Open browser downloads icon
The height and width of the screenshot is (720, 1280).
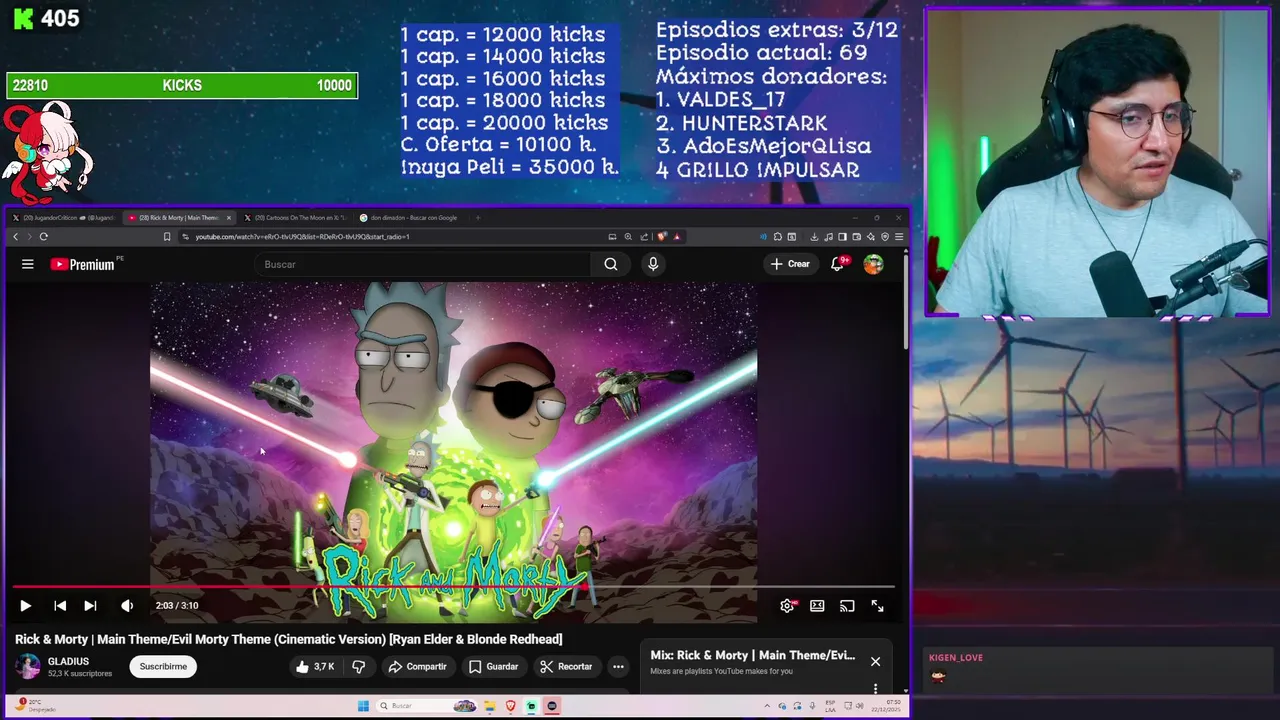click(x=814, y=237)
